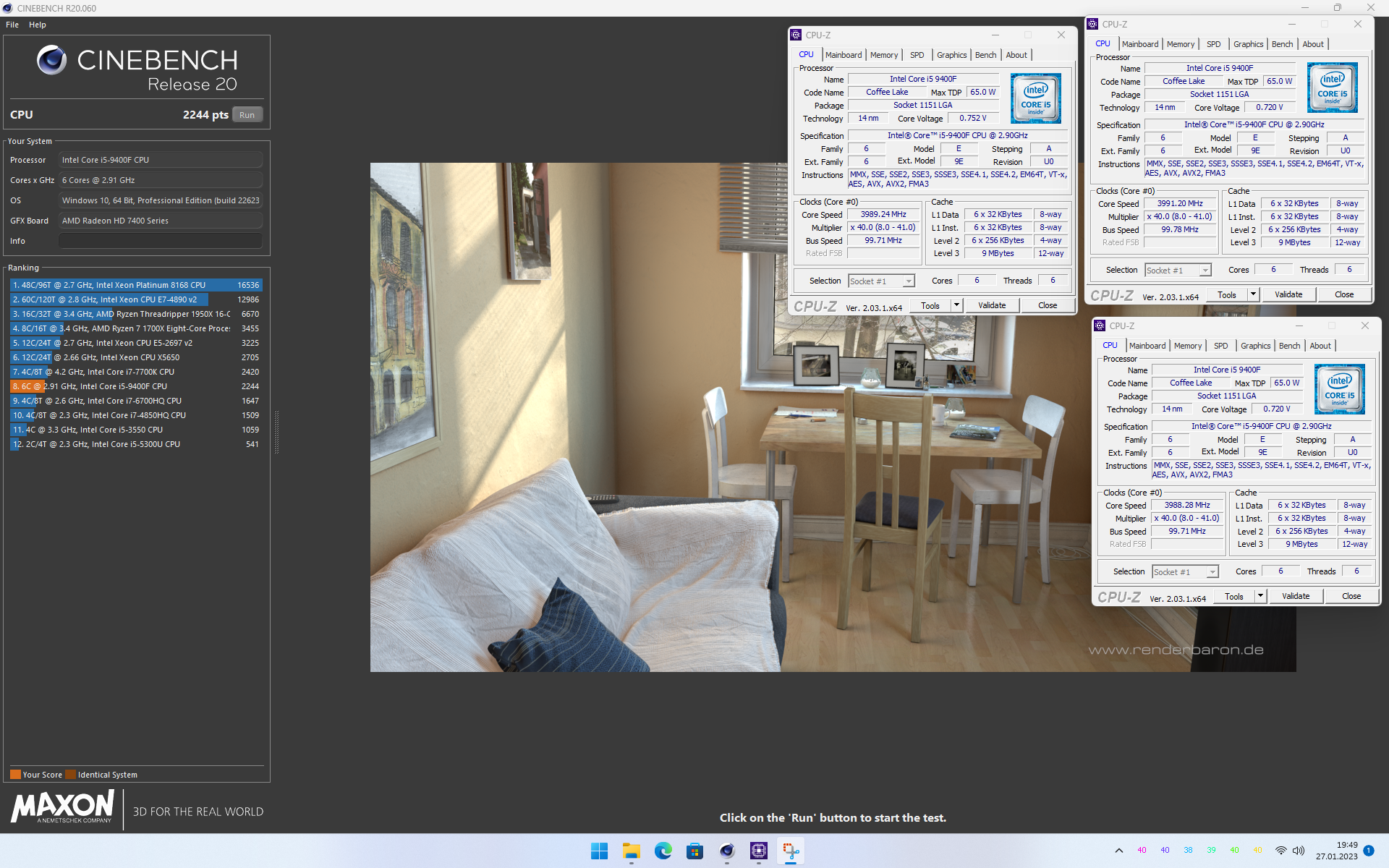Click the CPU-Z taskbar icon
The height and width of the screenshot is (868, 1389).
point(759,851)
